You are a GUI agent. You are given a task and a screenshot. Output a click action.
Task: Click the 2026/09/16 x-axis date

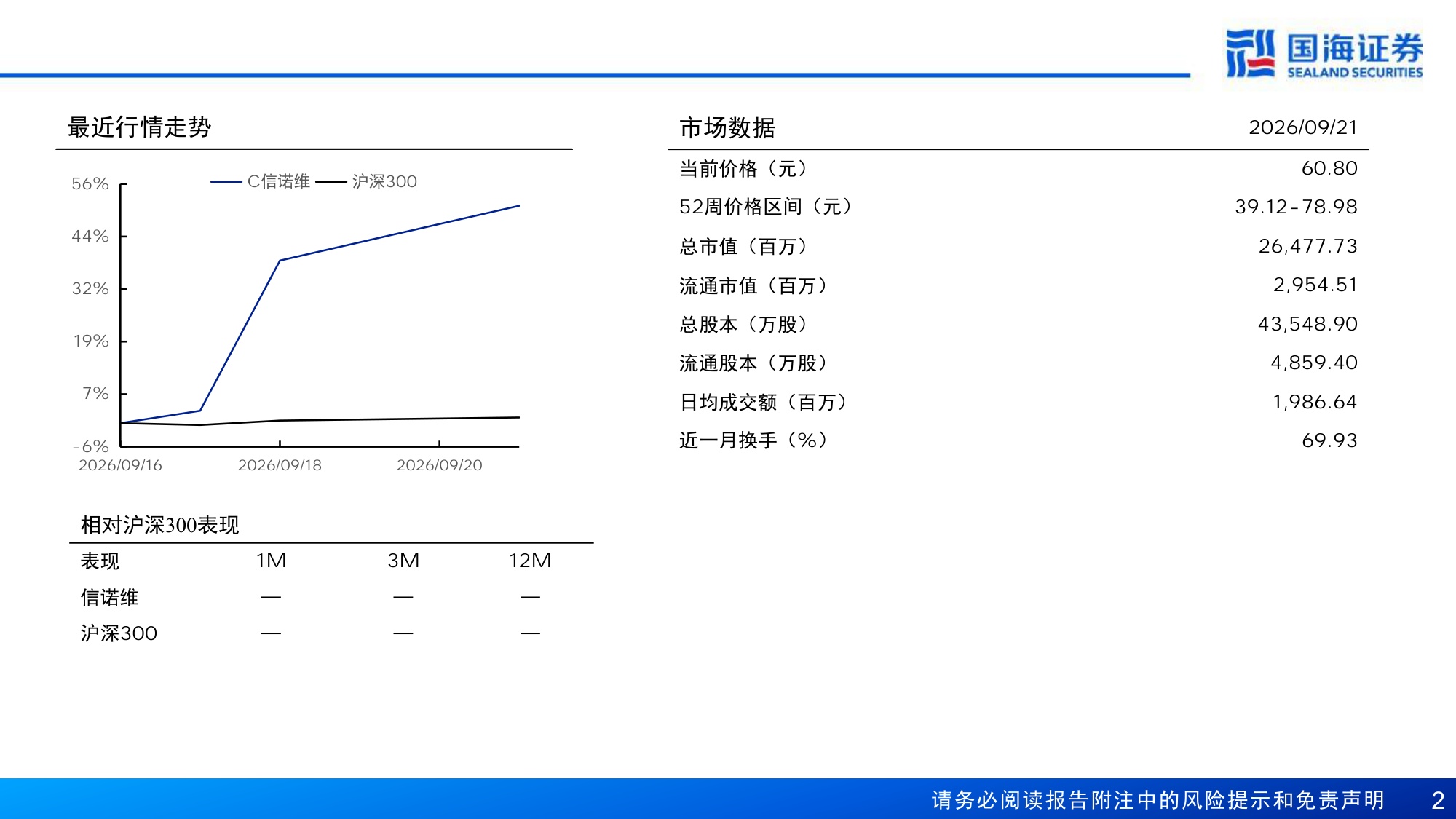point(120,465)
